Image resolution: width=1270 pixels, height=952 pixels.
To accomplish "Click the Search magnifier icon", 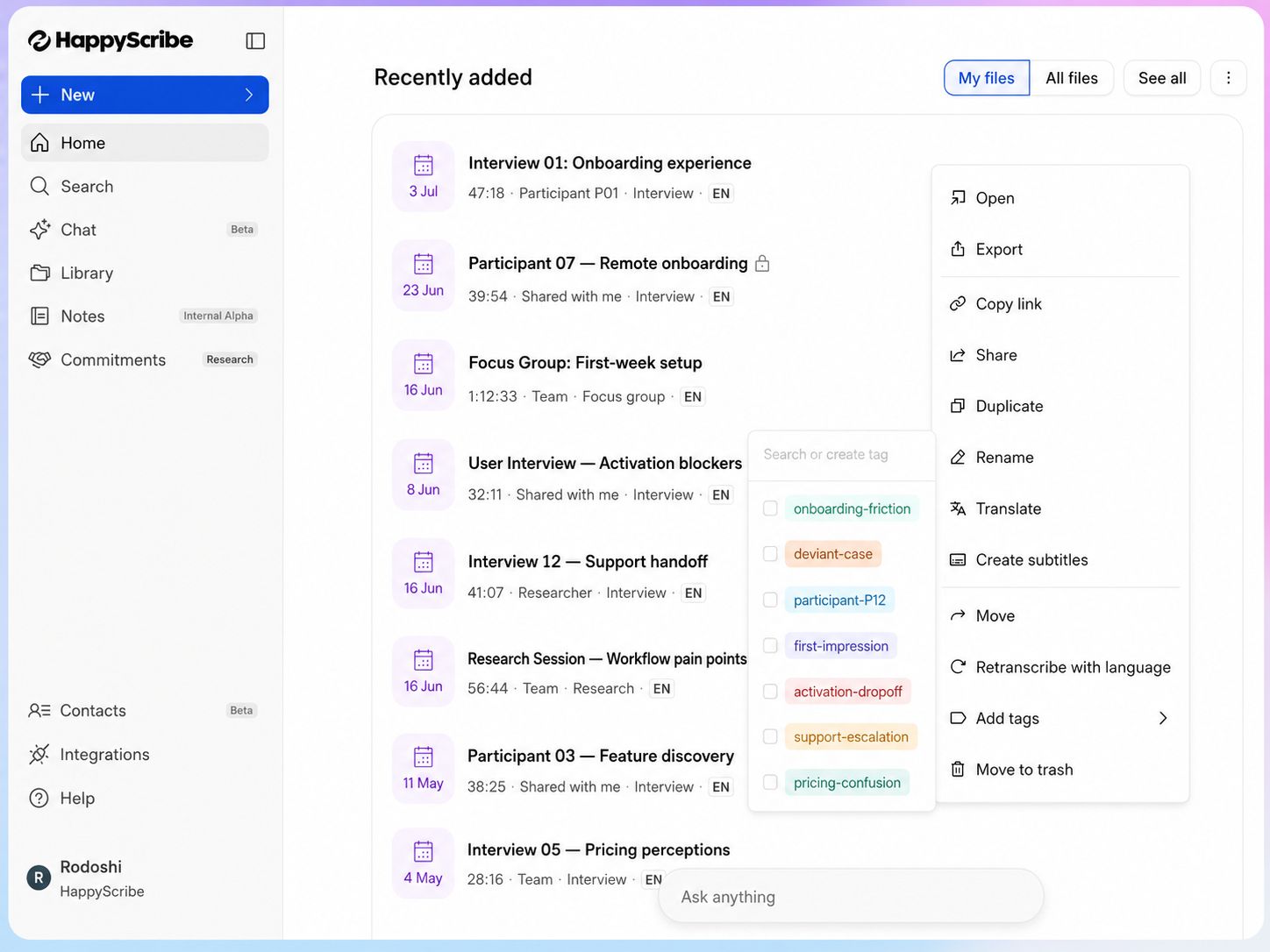I will click(39, 186).
